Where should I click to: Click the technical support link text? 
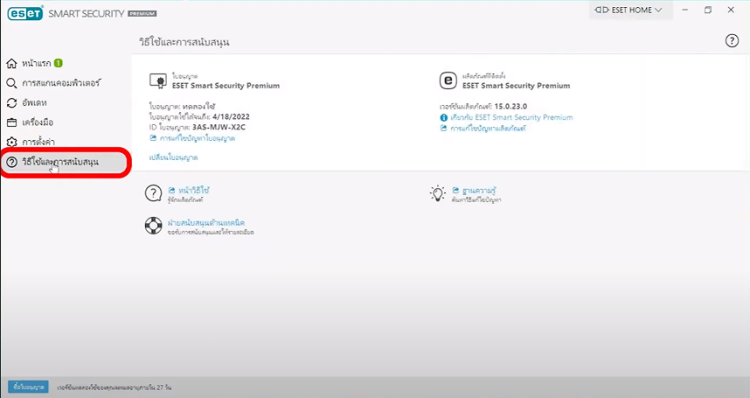click(x=206, y=222)
